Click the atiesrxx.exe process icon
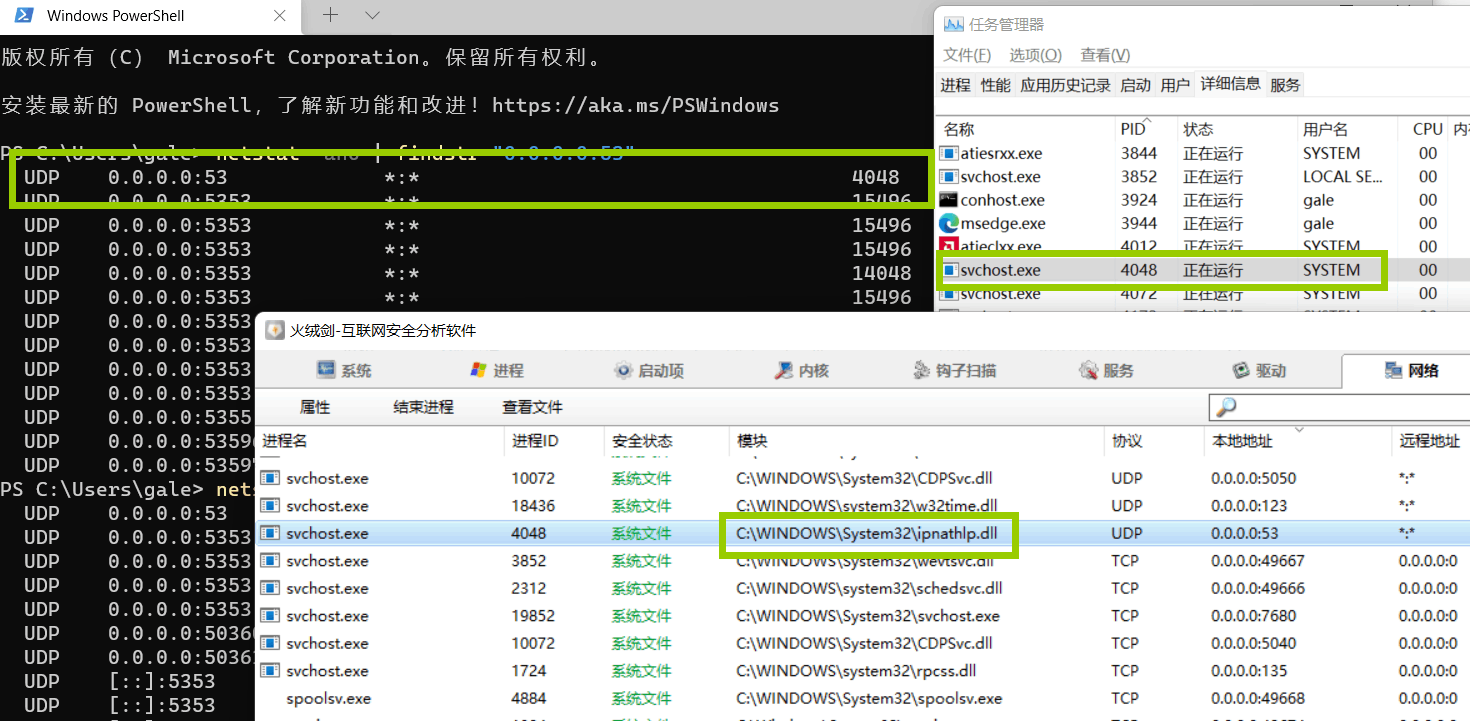The image size is (1470, 721). point(948,153)
